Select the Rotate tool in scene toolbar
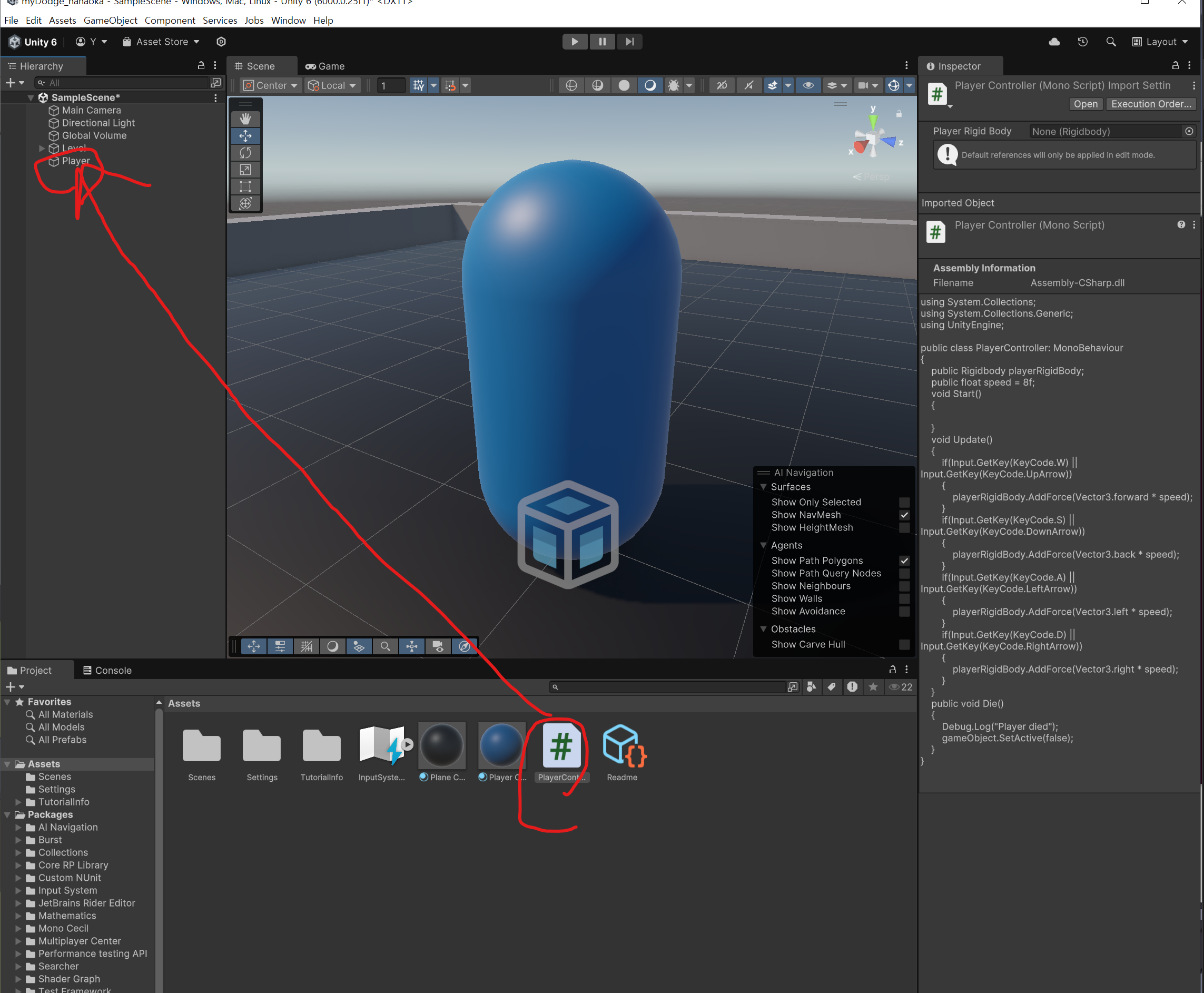The height and width of the screenshot is (993, 1204). (x=245, y=153)
